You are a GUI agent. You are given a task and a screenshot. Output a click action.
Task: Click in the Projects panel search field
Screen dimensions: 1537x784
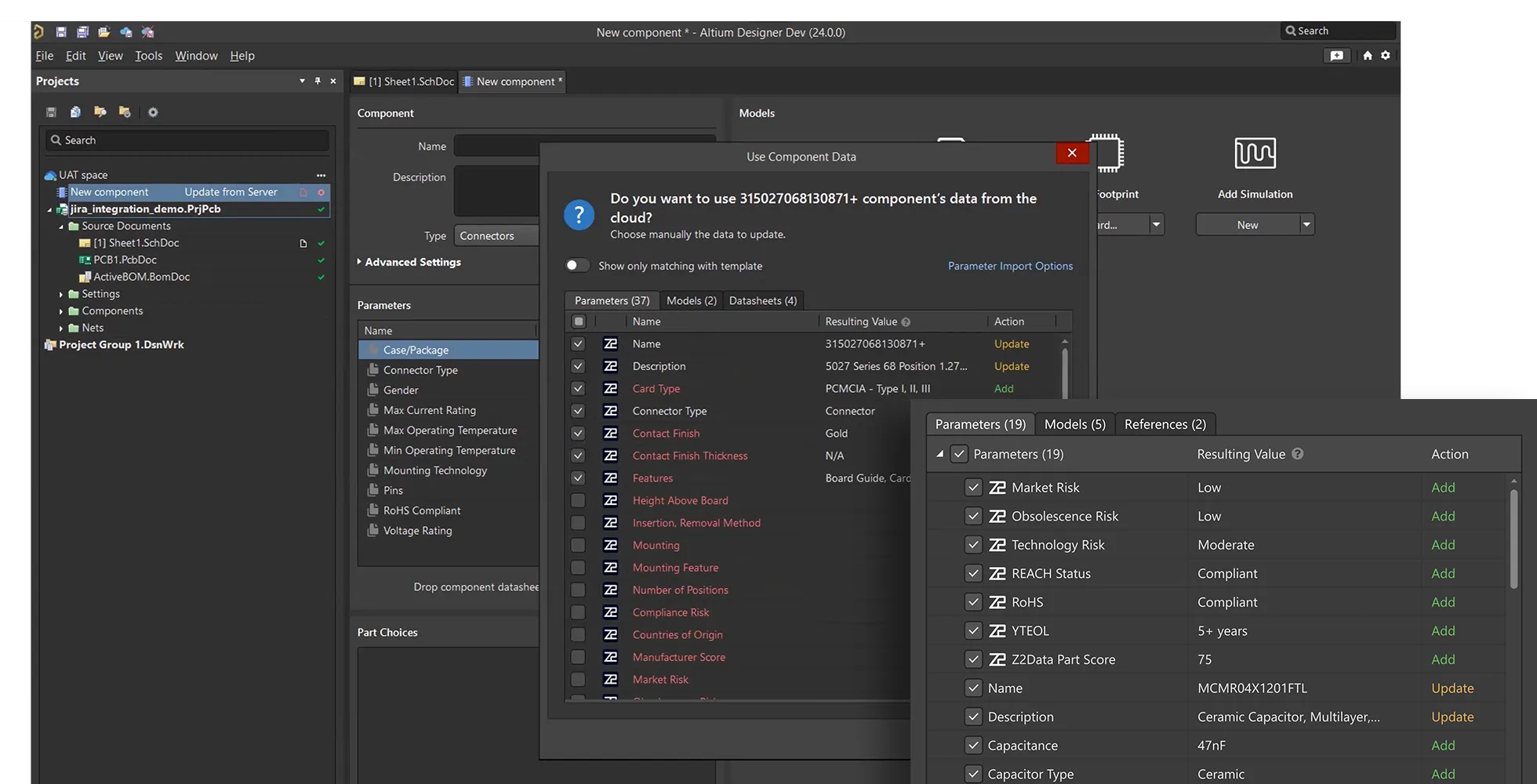pyautogui.click(x=187, y=140)
